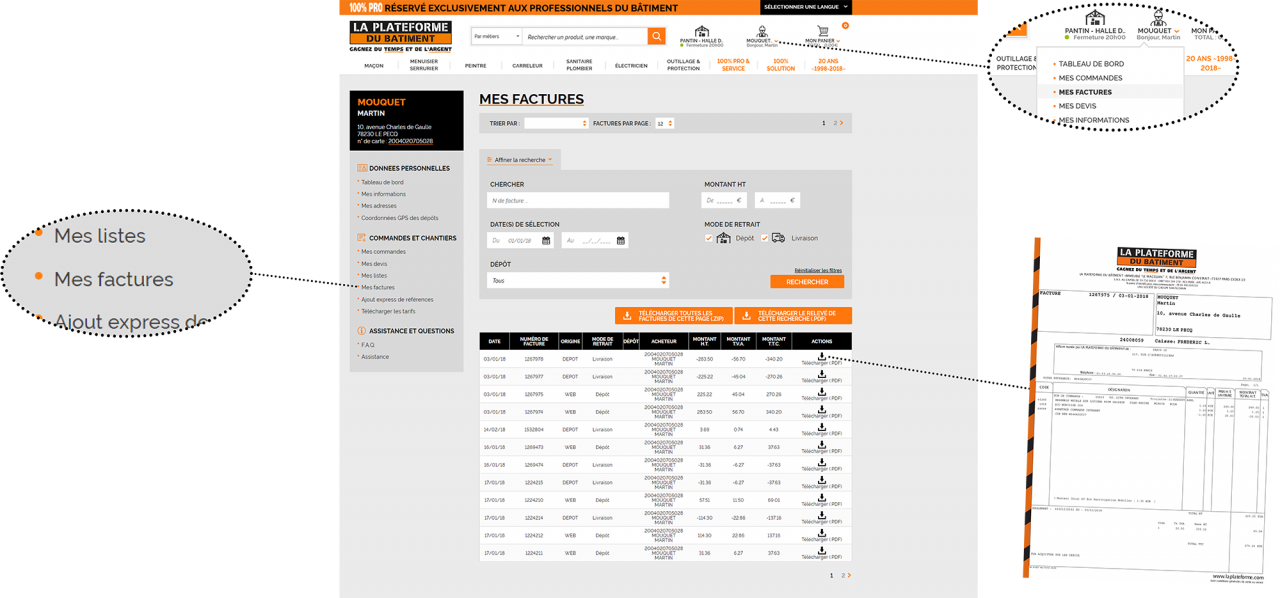Download PDF for invoice 1224210
The image size is (1280, 598).
click(x=822, y=498)
